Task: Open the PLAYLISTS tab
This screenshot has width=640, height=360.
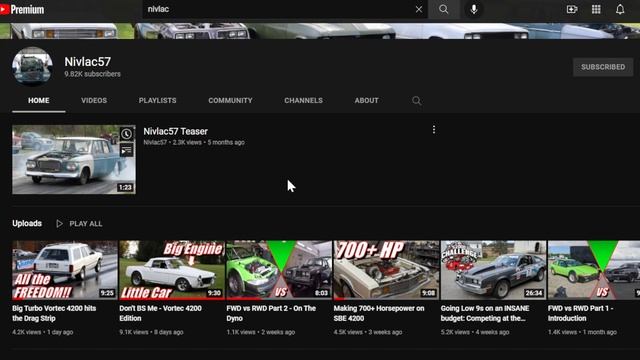Action: coord(158,100)
